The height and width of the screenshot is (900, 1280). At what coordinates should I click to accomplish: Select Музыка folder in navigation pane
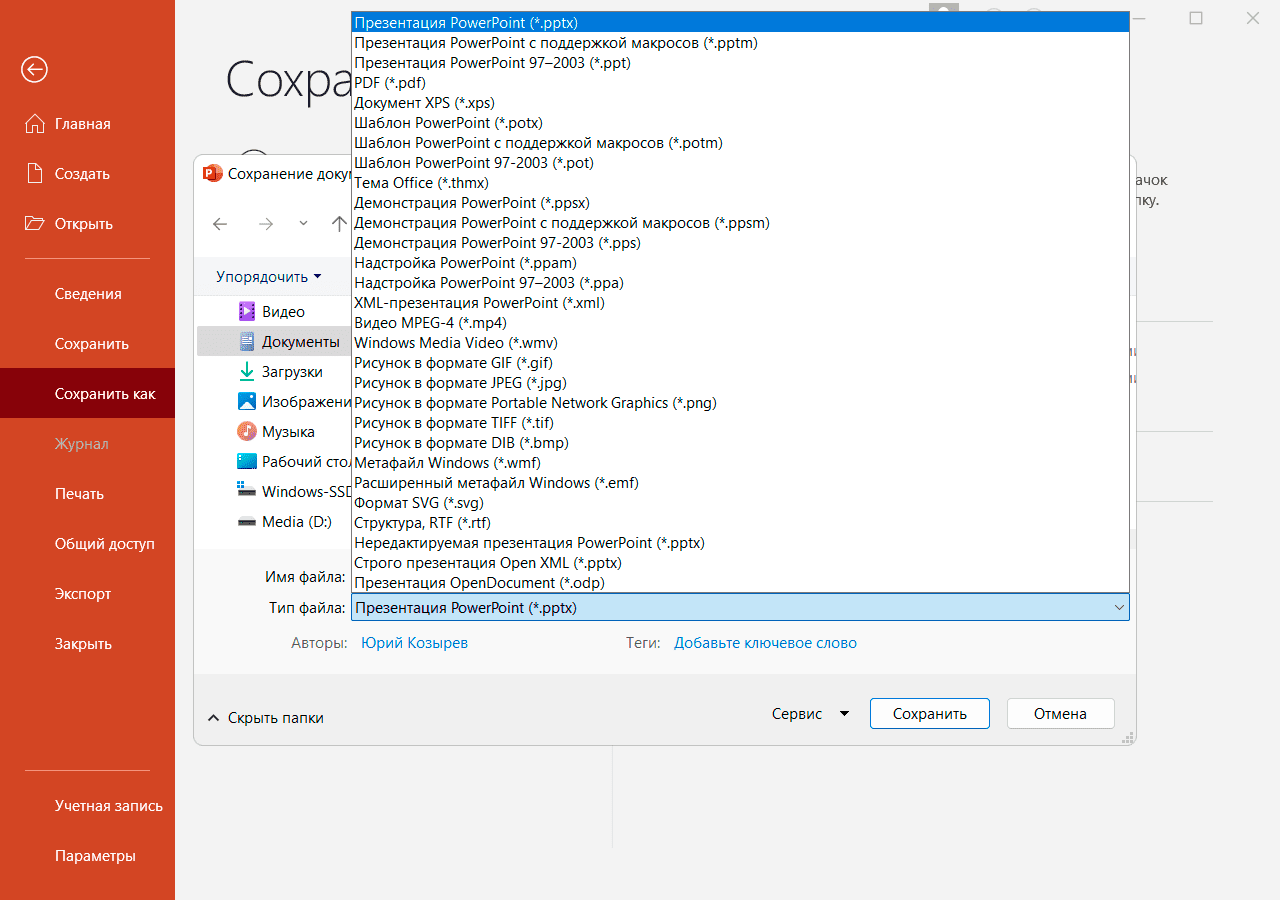(x=275, y=432)
